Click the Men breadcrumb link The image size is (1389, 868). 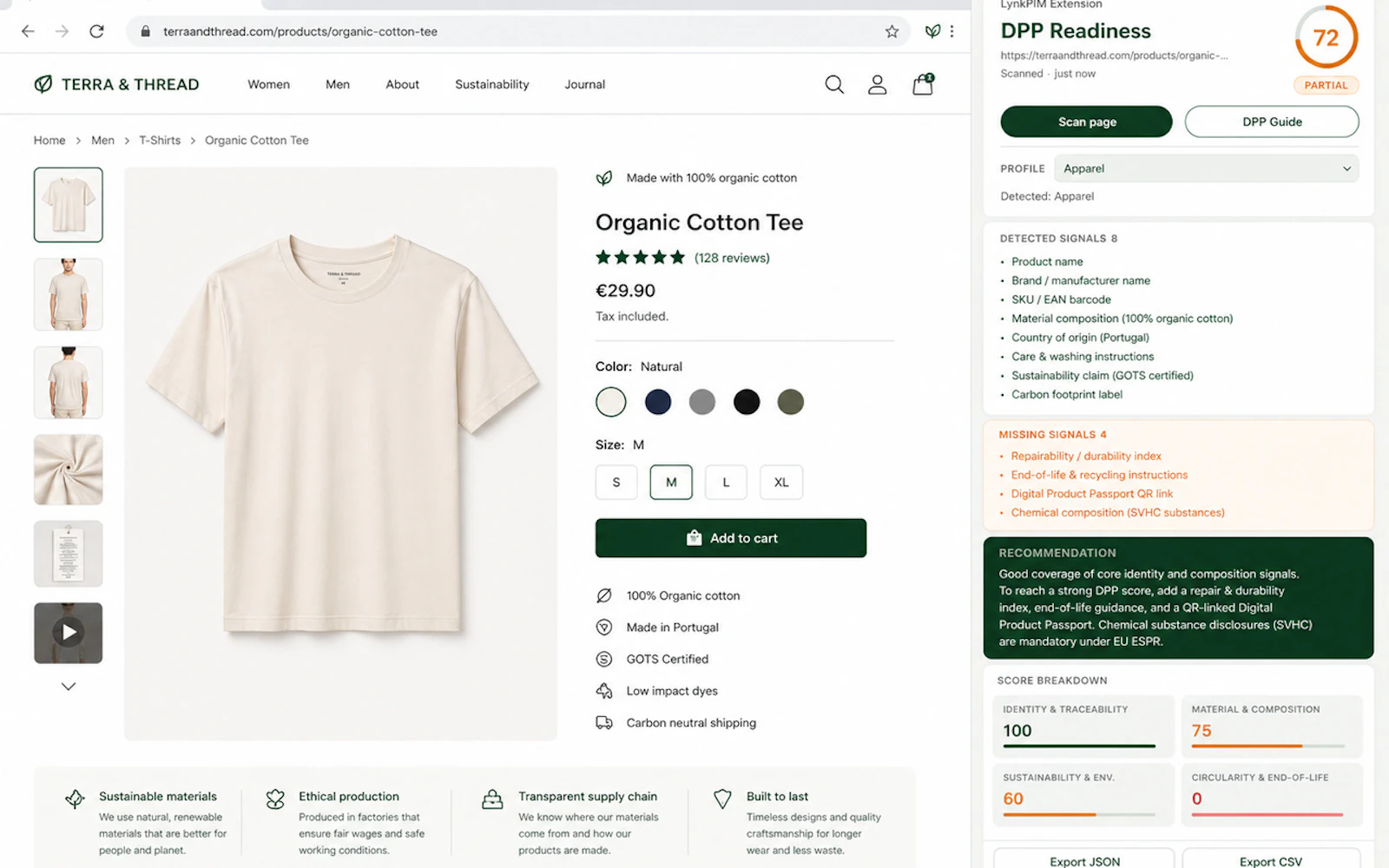click(x=102, y=141)
